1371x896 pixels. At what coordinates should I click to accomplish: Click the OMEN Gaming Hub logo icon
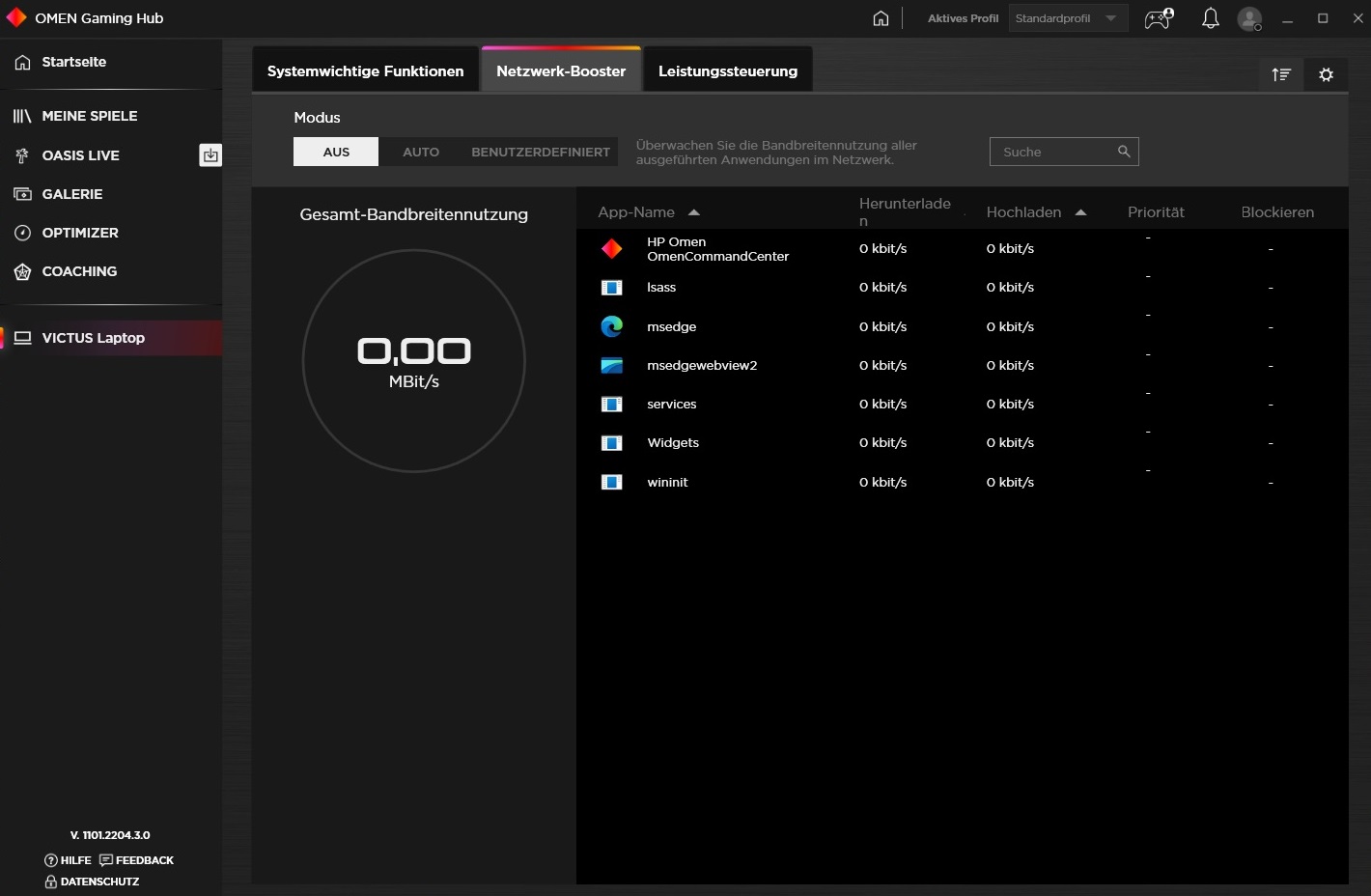point(16,17)
